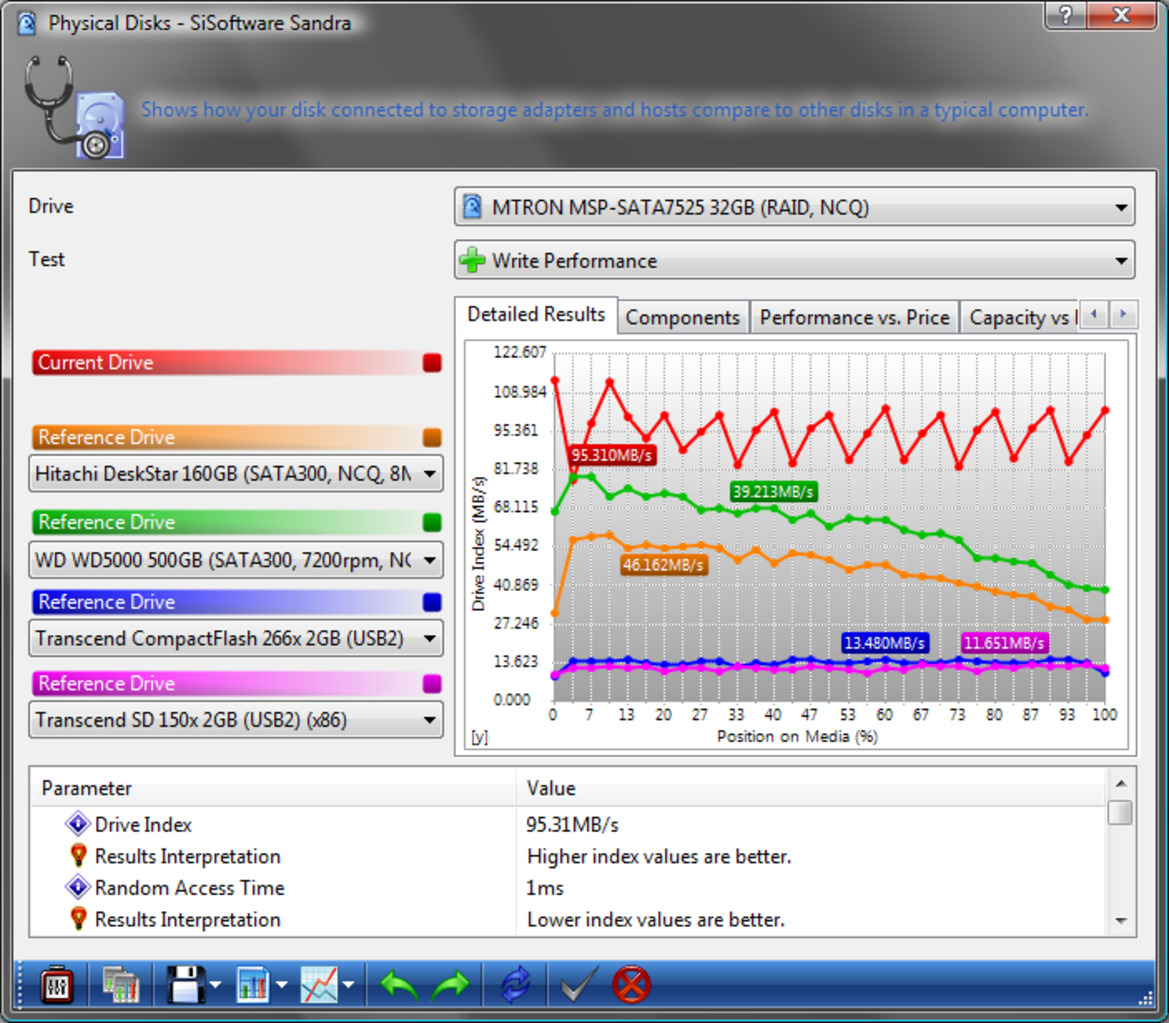
Task: Click the blue refresh icon
Action: pos(515,986)
